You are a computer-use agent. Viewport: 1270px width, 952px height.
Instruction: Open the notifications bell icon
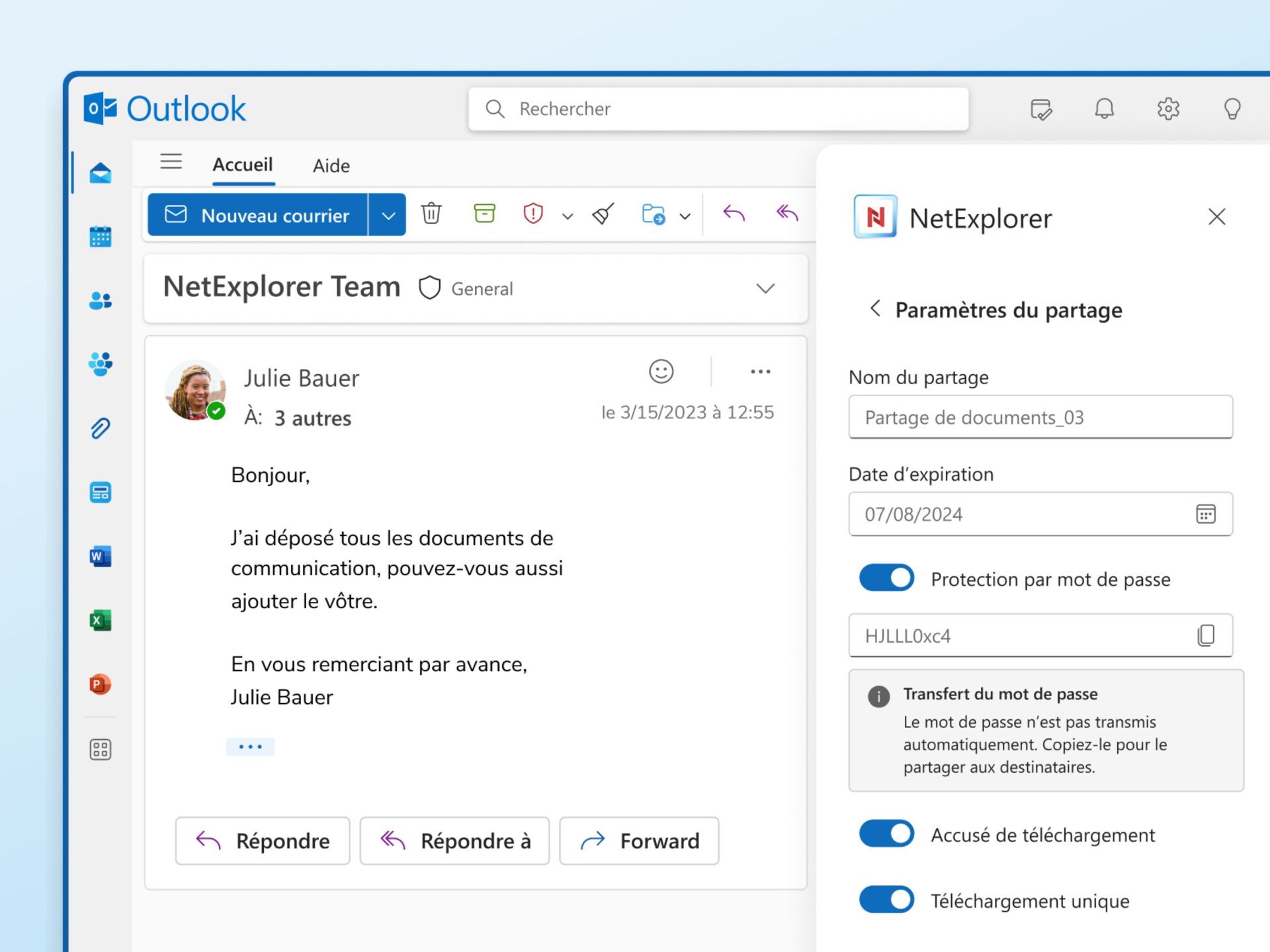point(1105,108)
